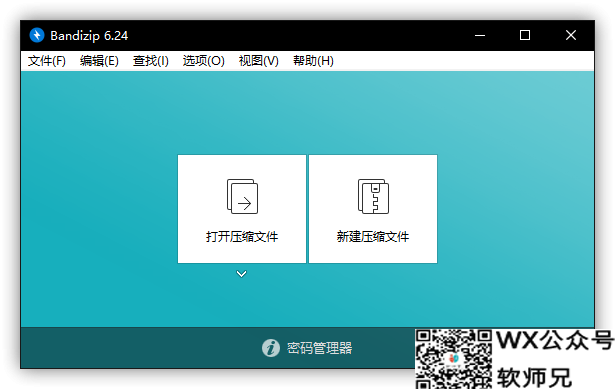Maximize the Bandizip window

525,35
